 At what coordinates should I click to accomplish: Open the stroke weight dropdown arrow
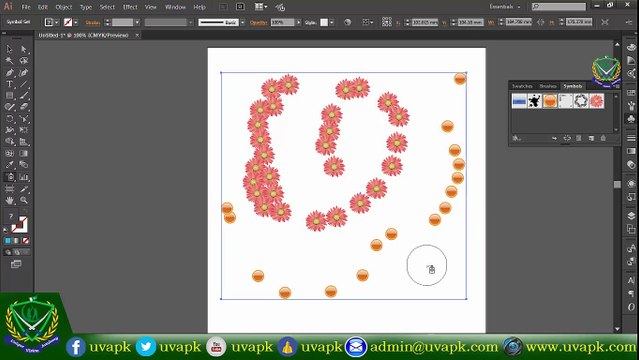pyautogui.click(x=137, y=22)
